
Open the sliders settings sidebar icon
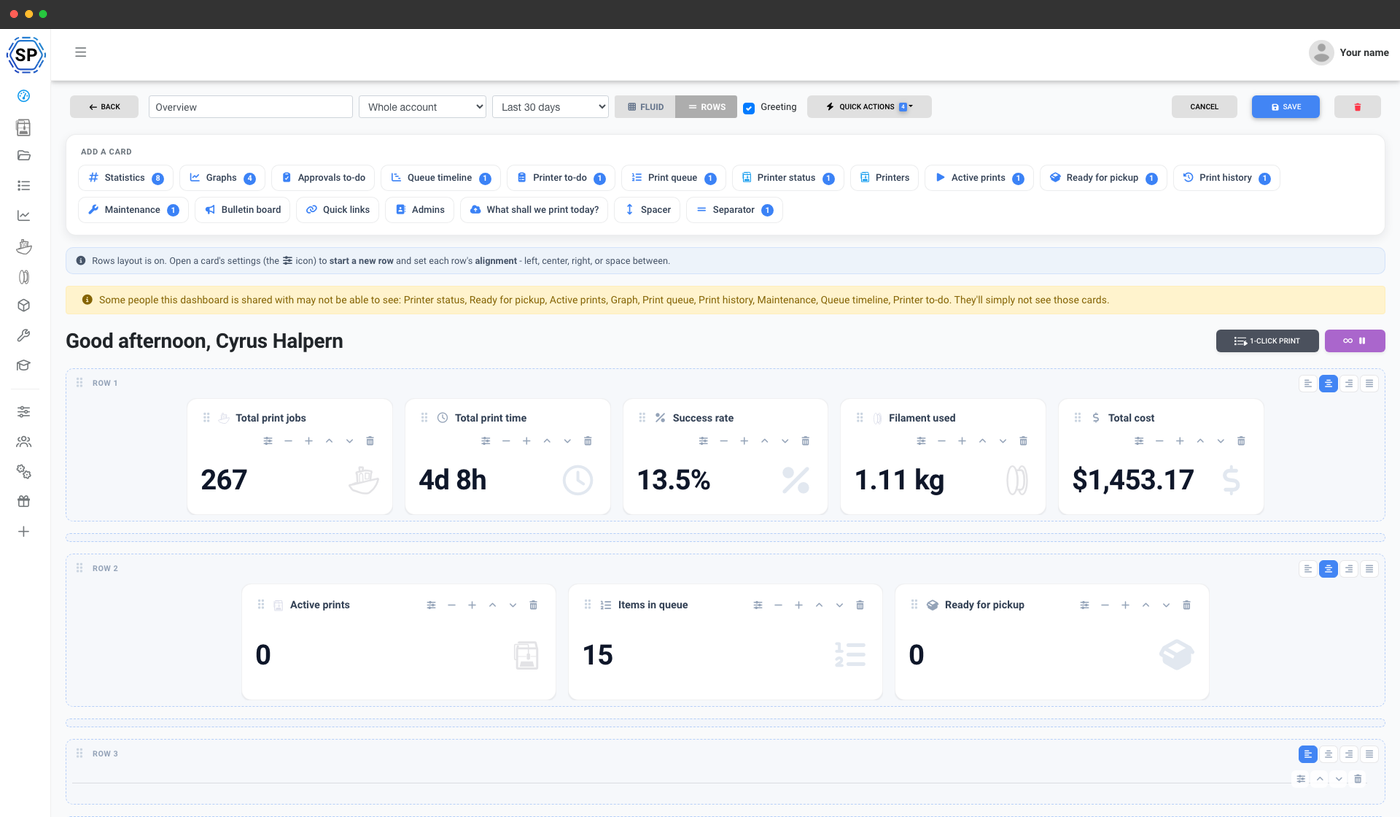point(24,411)
